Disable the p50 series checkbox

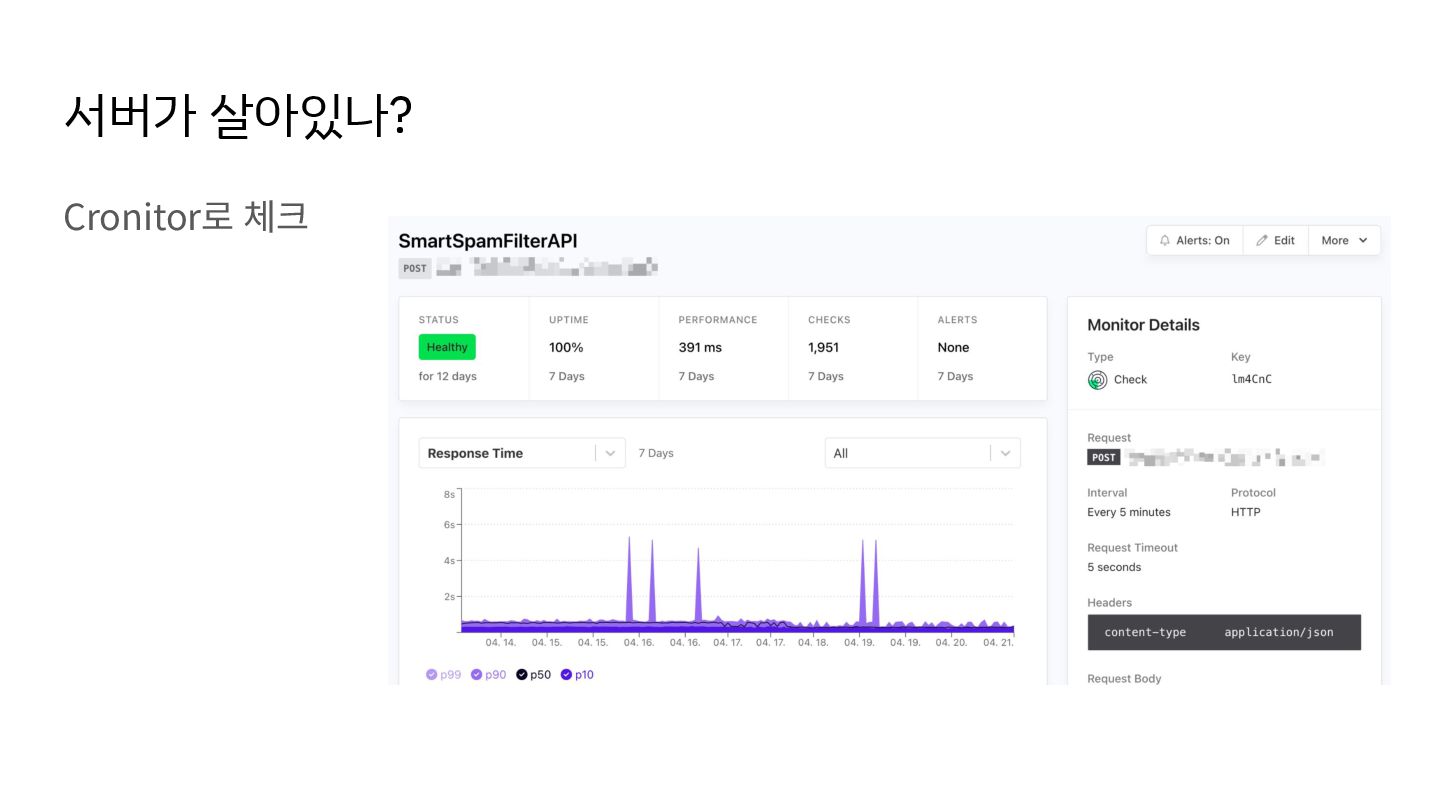click(521, 675)
